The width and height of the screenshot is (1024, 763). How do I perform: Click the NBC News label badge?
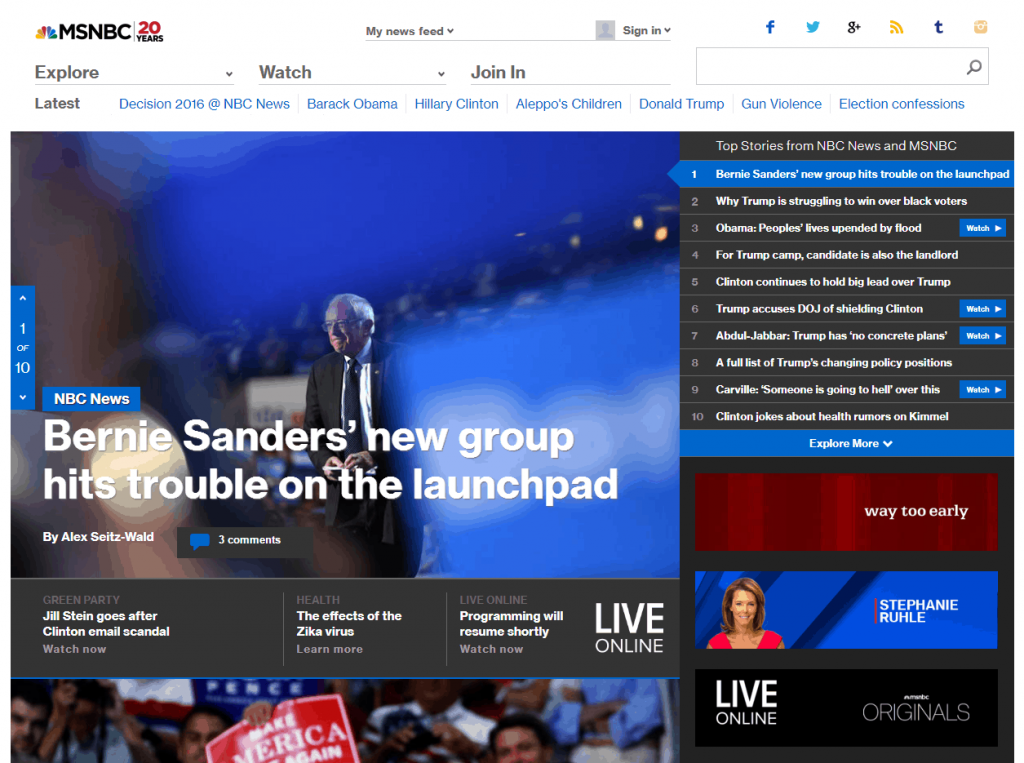tap(91, 399)
